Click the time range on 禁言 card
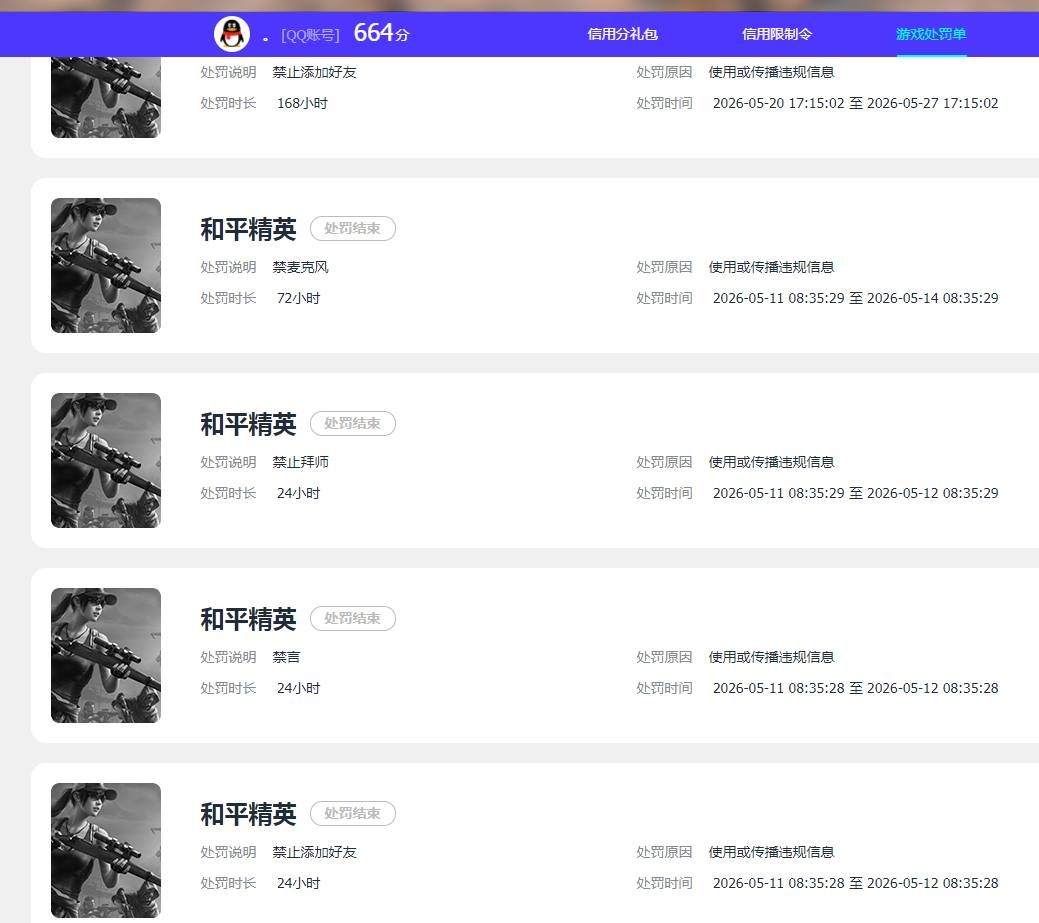Screen dimensions: 1039x923 click(855, 688)
